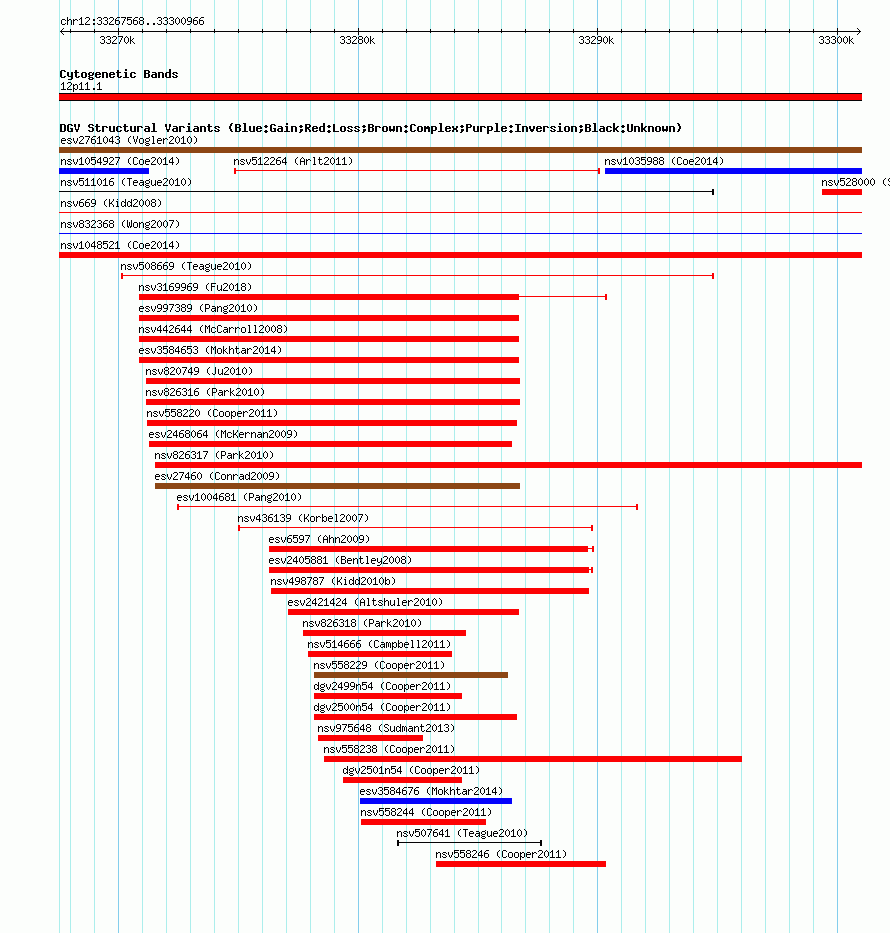890x933 pixels.
Task: Open nsv558238 (Cooper2011) variant label
Action: coord(389,749)
